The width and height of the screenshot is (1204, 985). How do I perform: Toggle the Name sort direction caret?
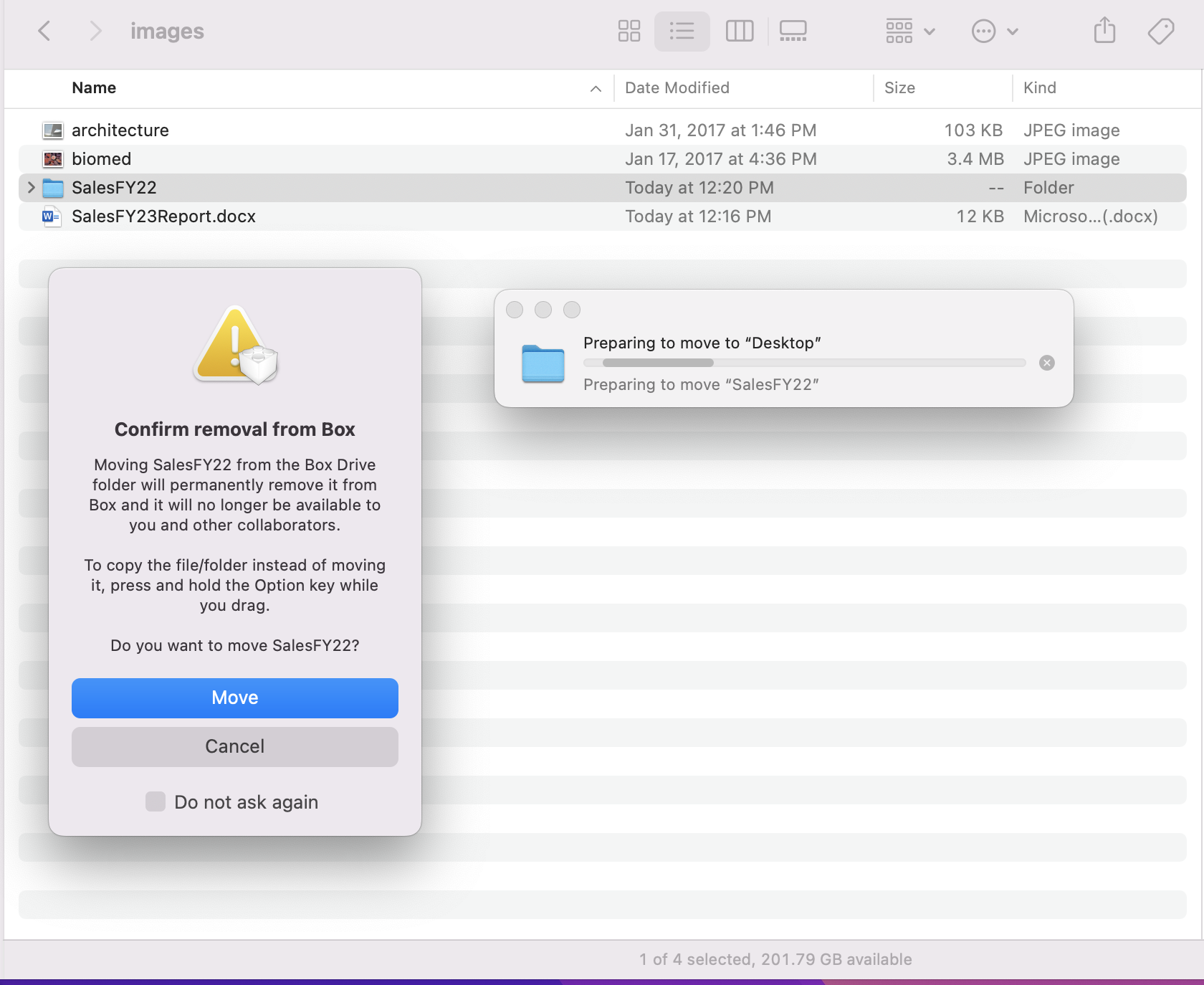click(x=596, y=88)
